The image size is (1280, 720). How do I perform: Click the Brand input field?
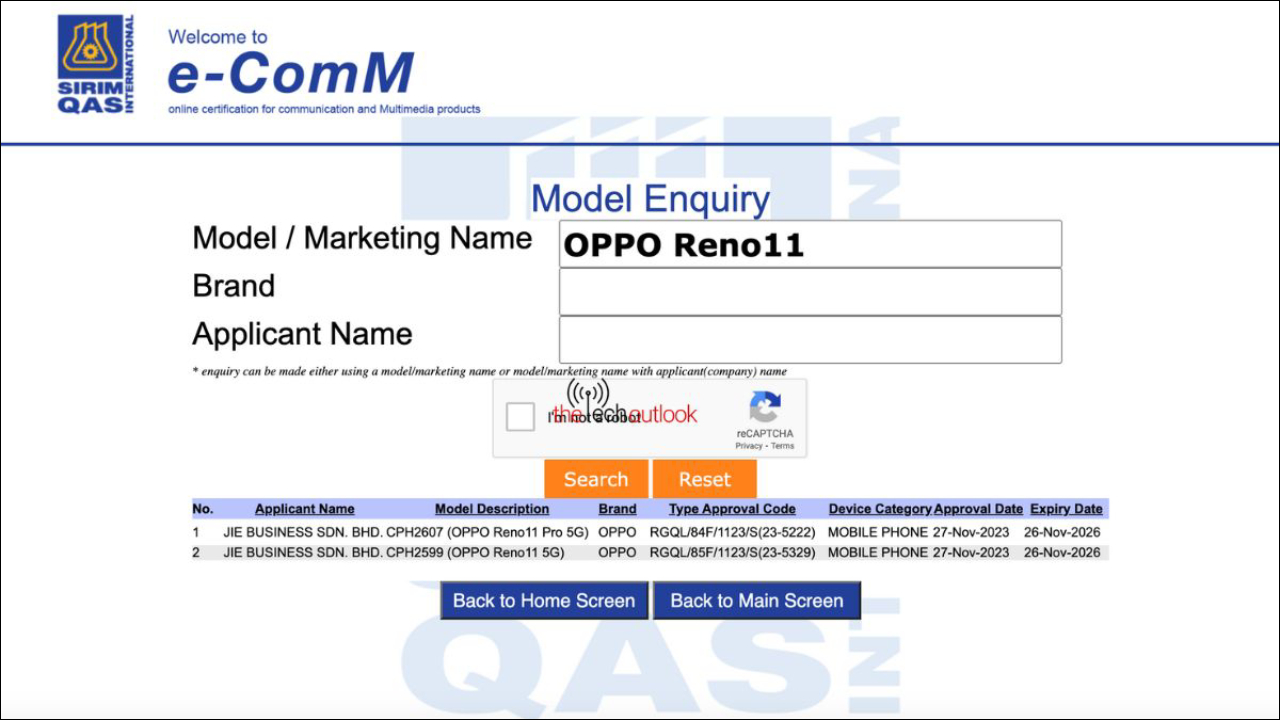810,292
